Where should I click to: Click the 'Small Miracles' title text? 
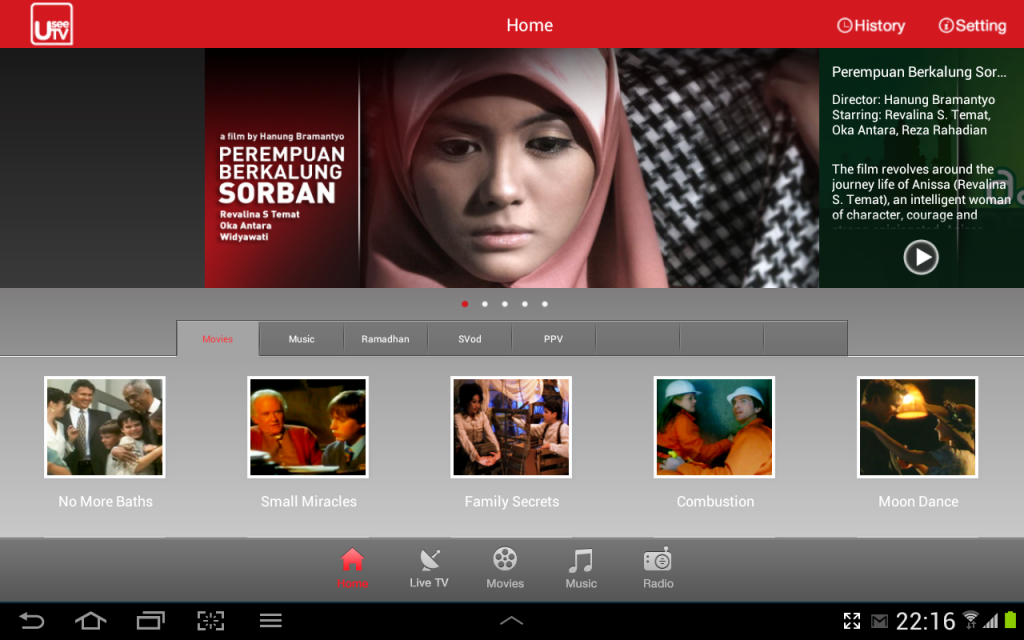point(309,502)
